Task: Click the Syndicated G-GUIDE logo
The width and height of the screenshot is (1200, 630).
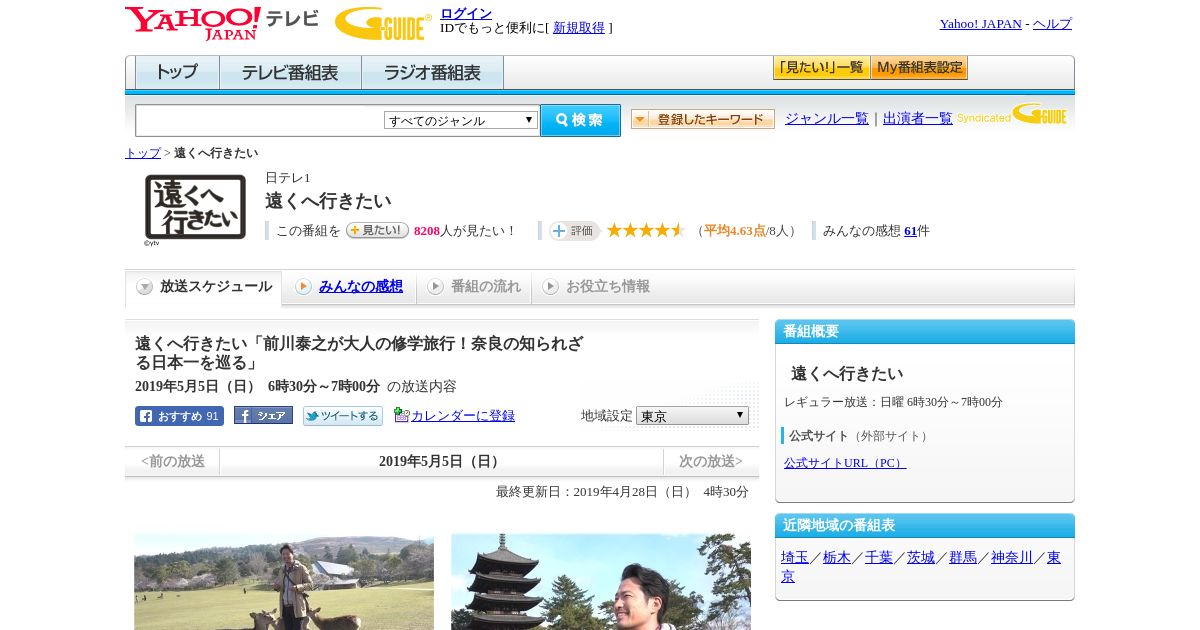Action: [1012, 114]
